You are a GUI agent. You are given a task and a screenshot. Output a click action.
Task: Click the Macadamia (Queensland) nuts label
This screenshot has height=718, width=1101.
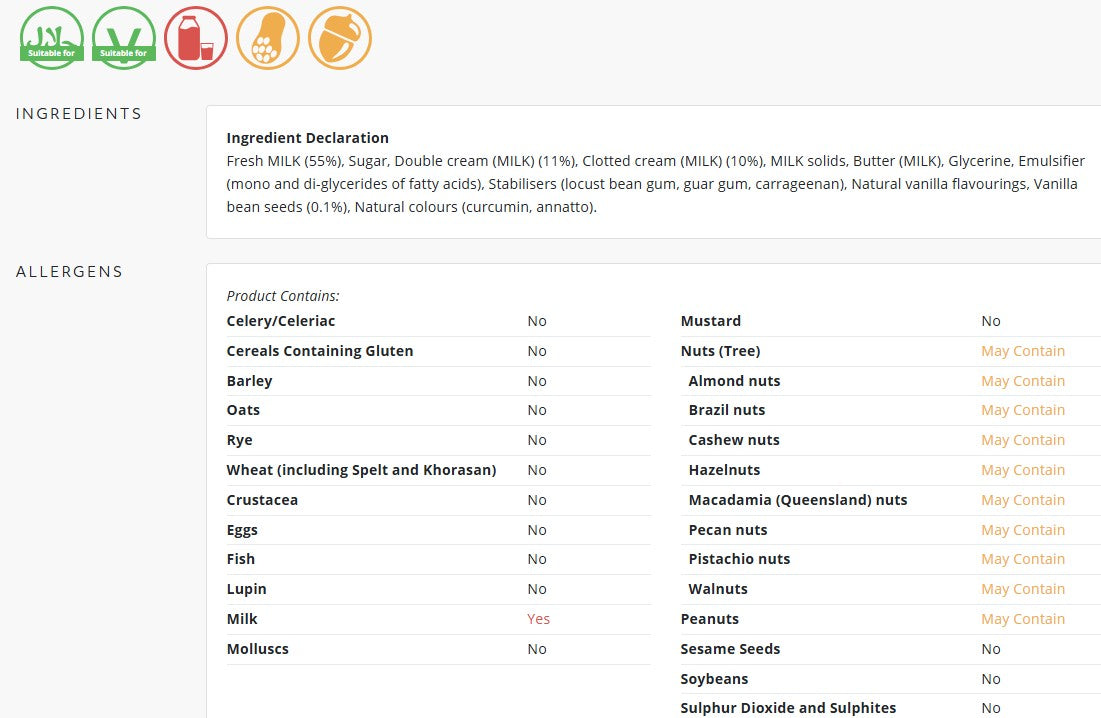point(798,500)
